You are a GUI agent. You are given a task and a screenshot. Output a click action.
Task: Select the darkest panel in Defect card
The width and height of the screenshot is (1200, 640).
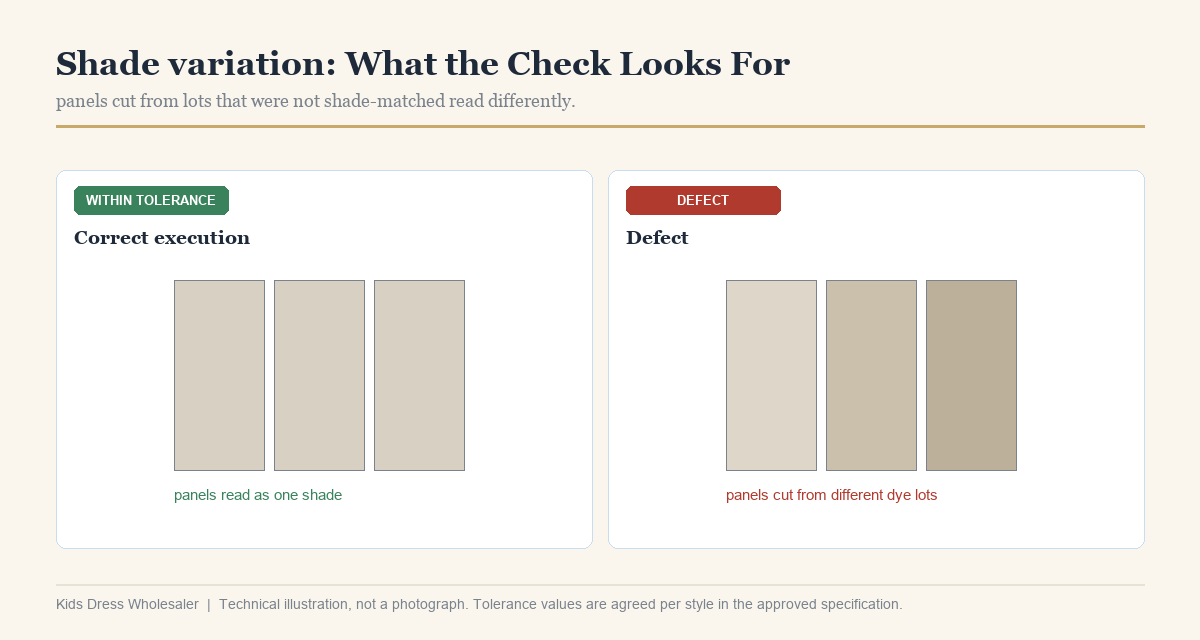coord(971,375)
